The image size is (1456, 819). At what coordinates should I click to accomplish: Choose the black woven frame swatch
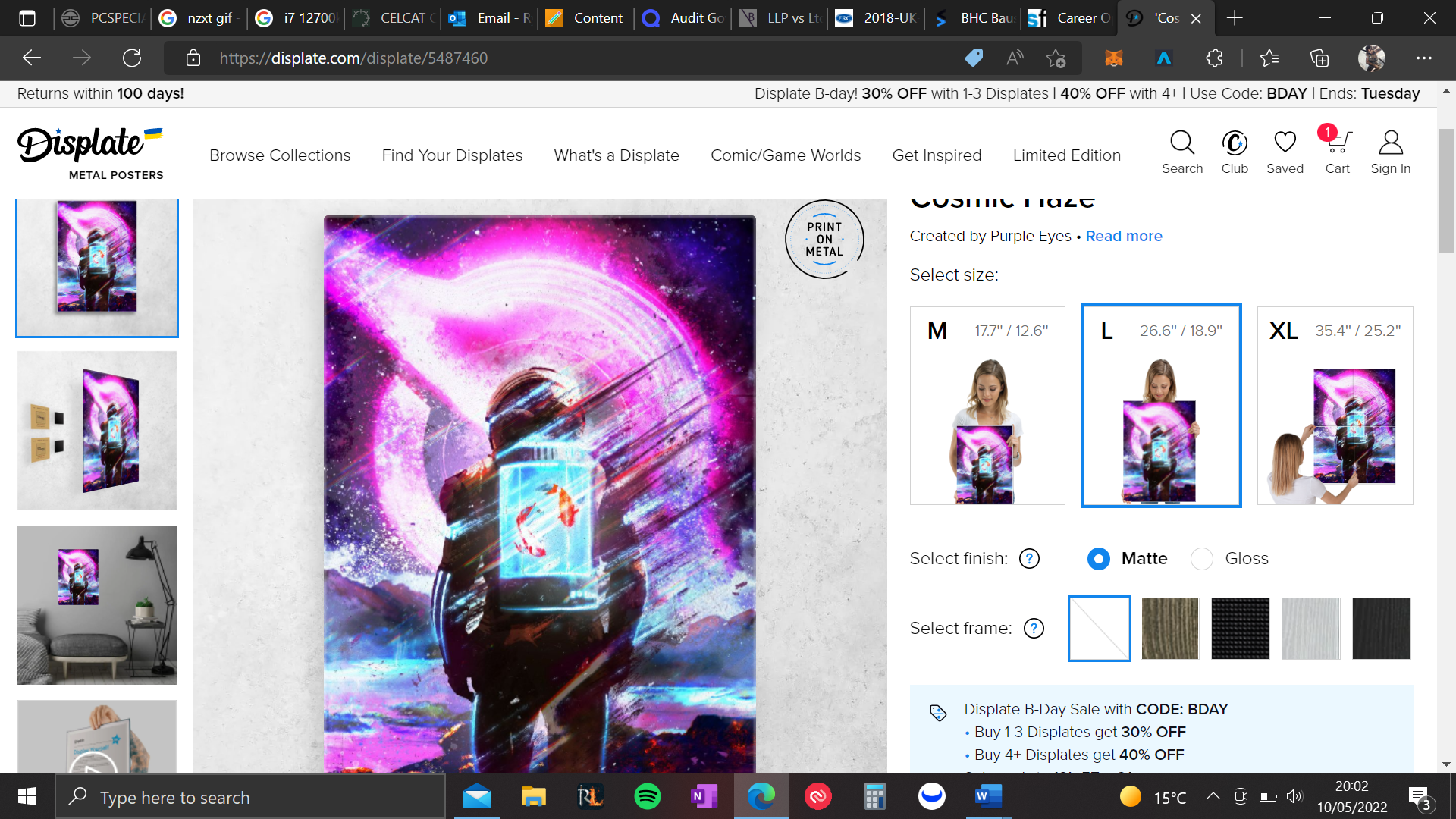(1241, 629)
